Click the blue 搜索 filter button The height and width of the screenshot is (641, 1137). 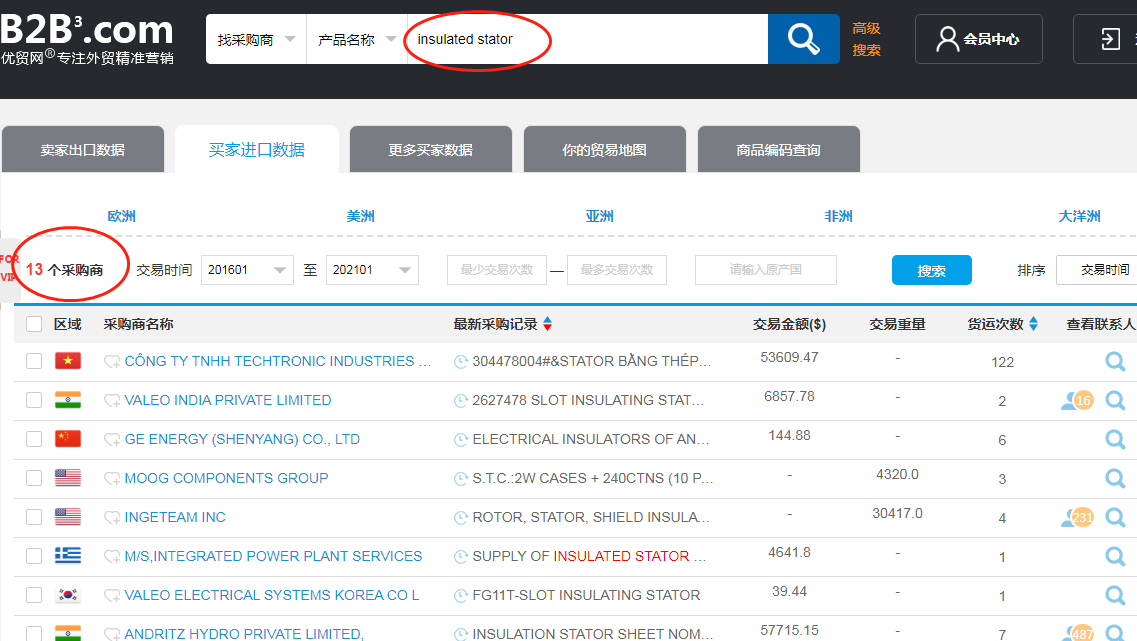(932, 270)
